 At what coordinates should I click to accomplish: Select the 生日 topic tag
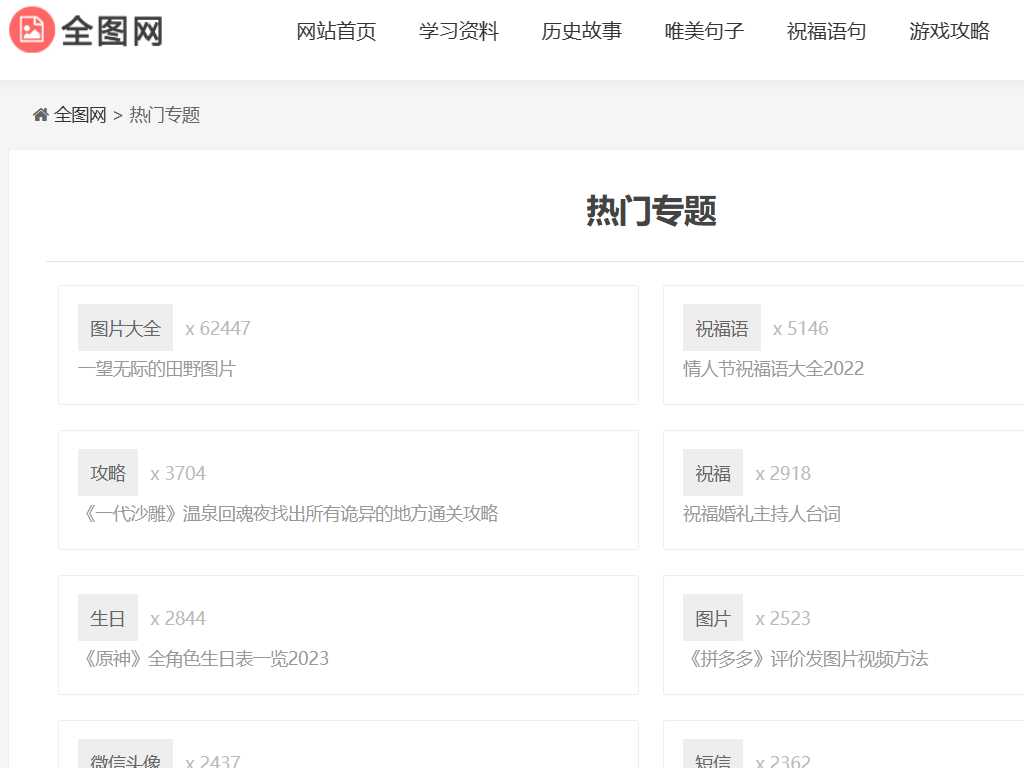point(107,617)
